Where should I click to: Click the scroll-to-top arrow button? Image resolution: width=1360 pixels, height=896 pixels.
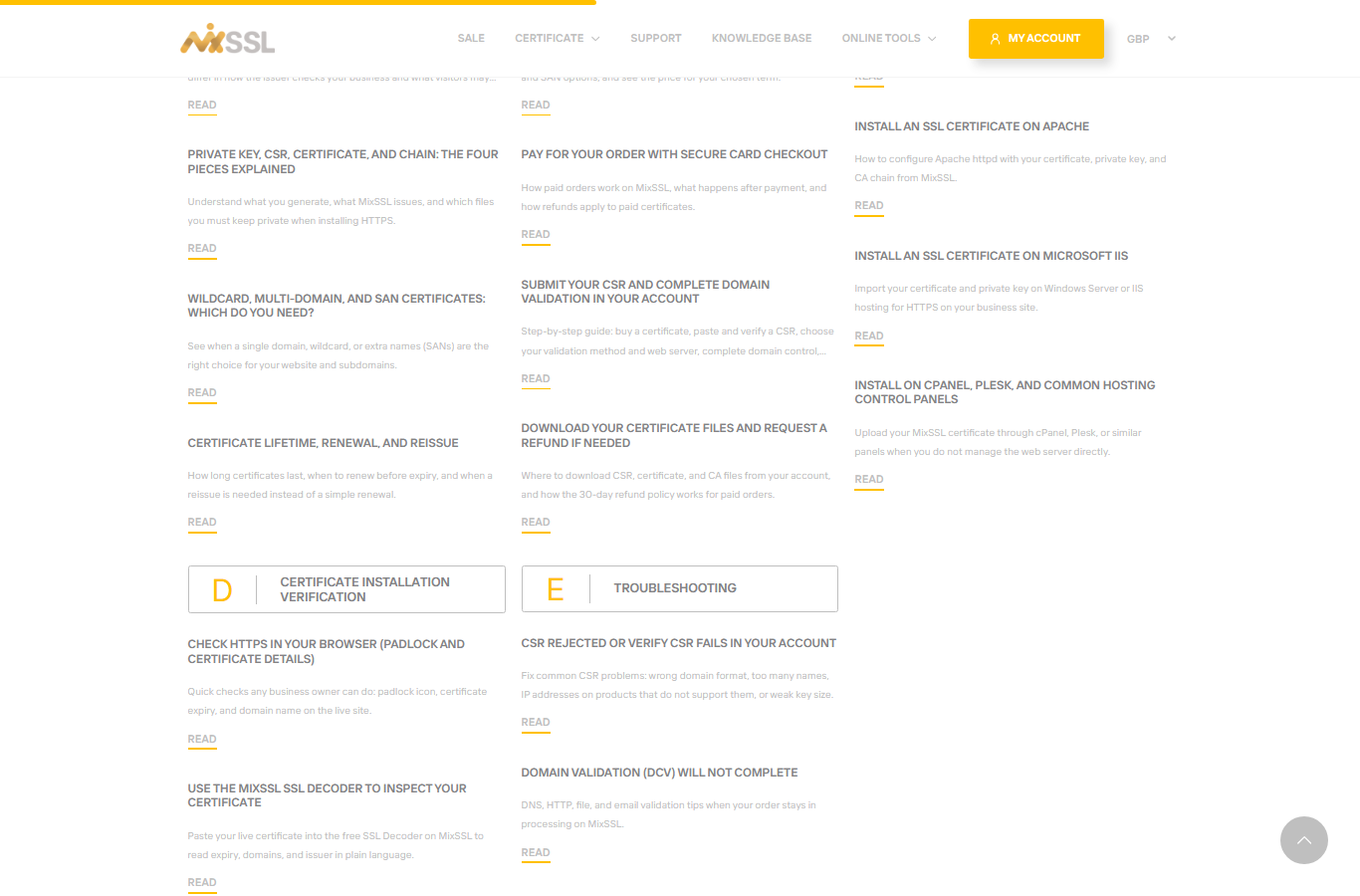1304,840
